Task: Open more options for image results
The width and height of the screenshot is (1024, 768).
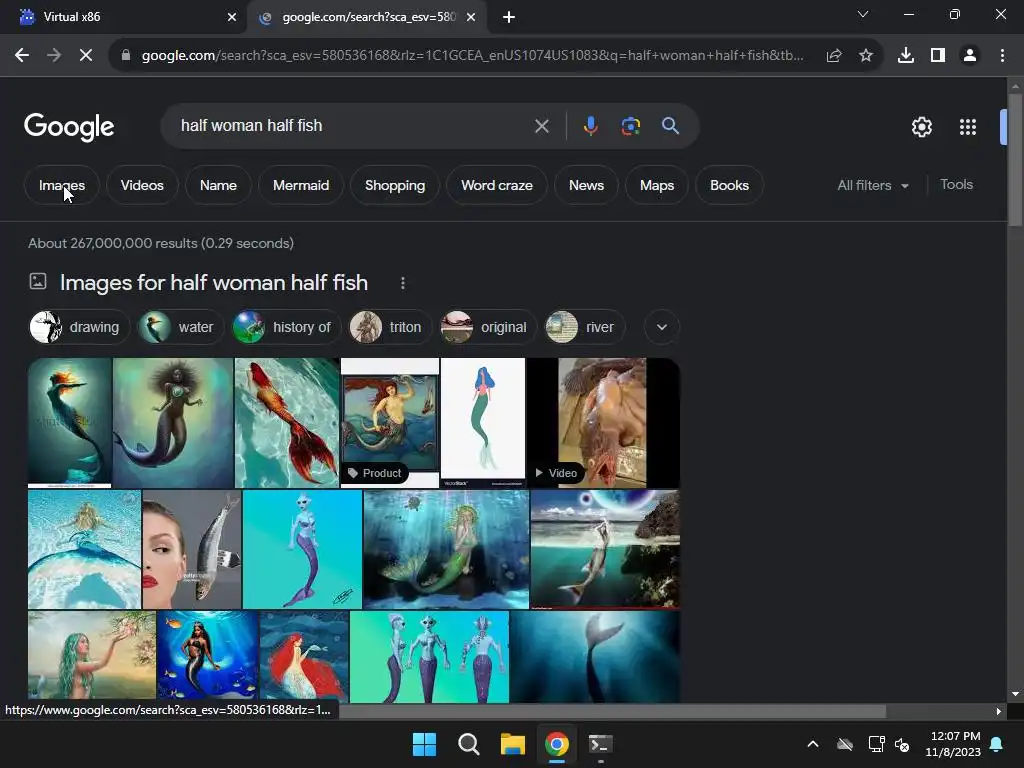Action: [x=403, y=283]
